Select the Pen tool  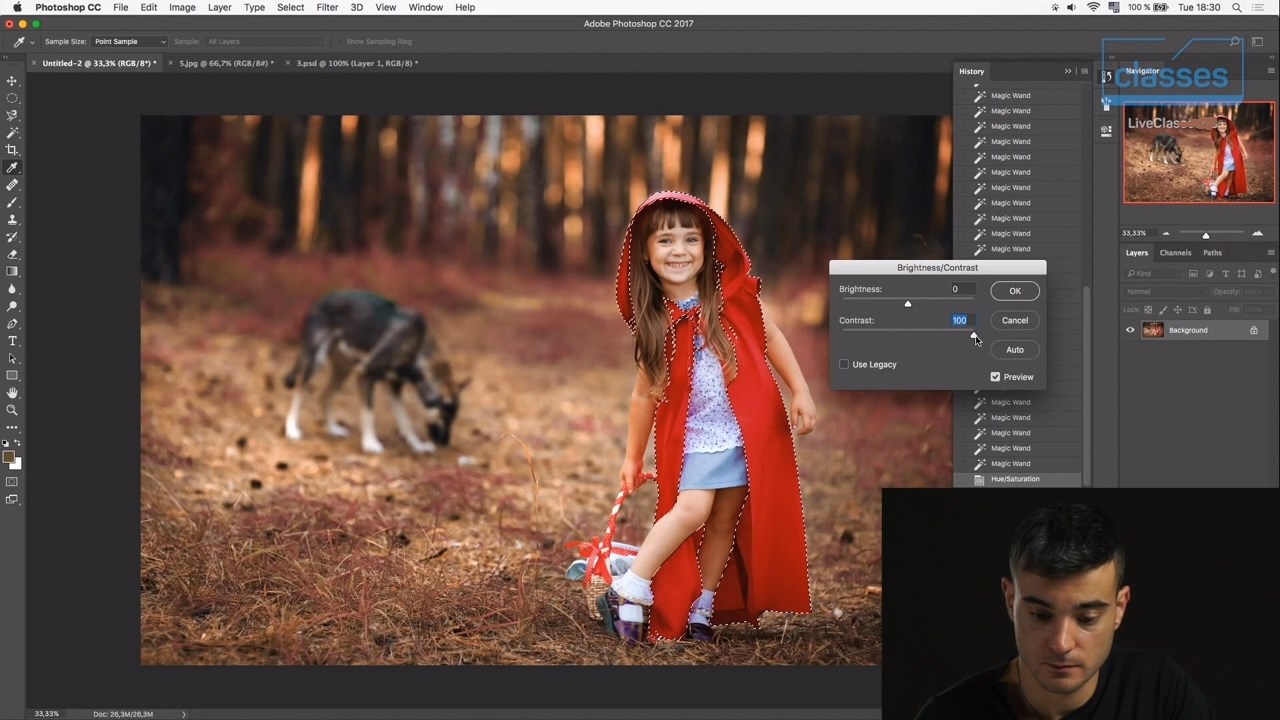point(12,324)
